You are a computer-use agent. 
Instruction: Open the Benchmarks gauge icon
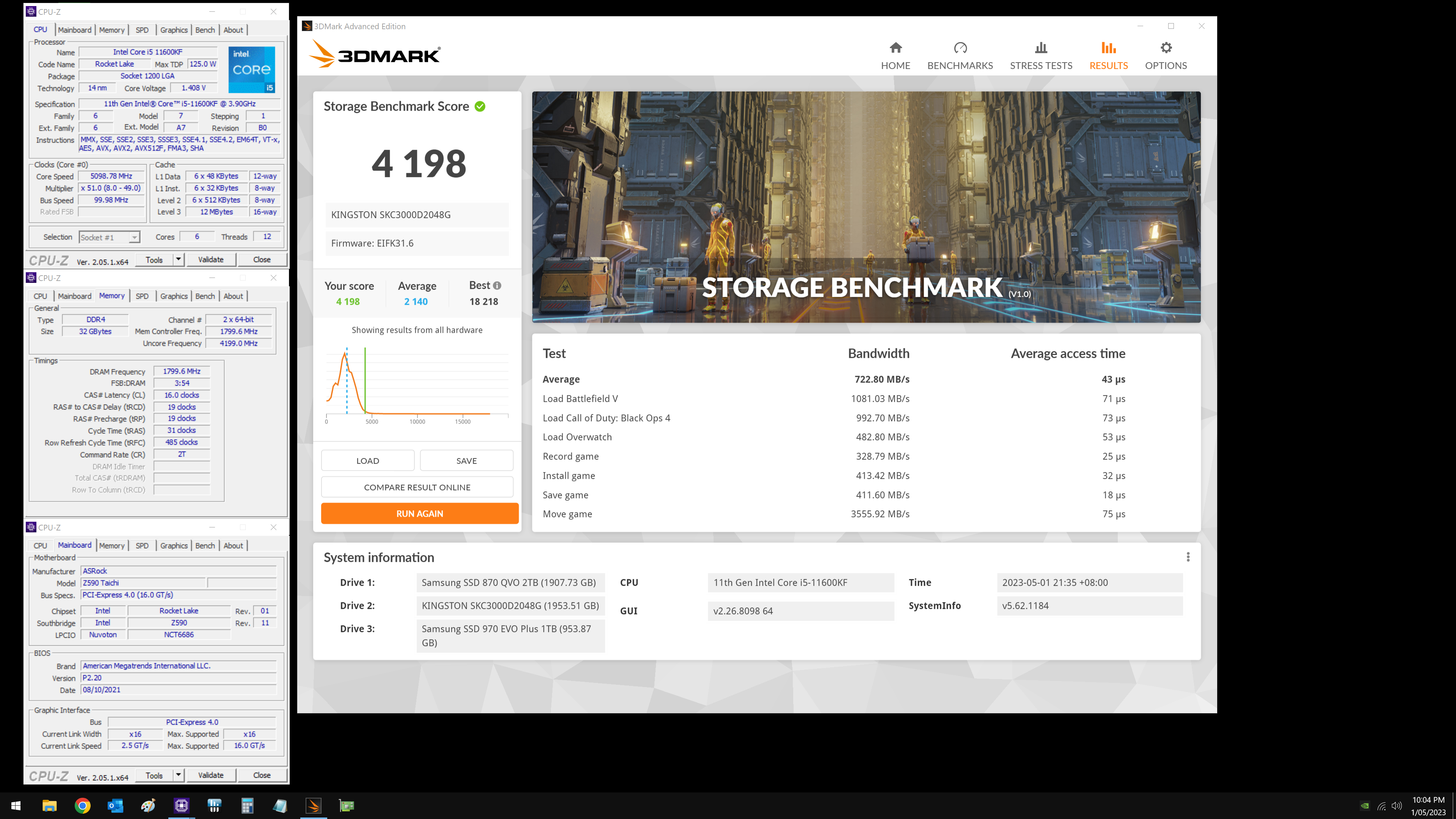tap(960, 48)
